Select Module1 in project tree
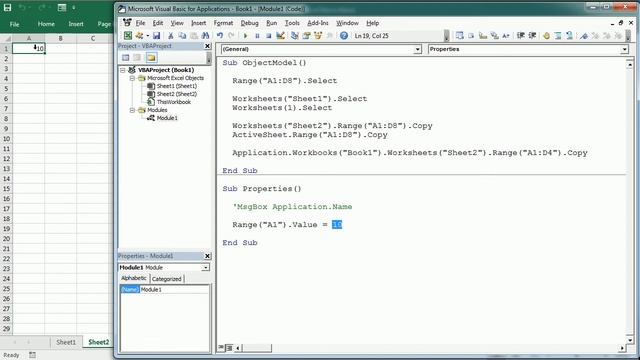 (167, 118)
